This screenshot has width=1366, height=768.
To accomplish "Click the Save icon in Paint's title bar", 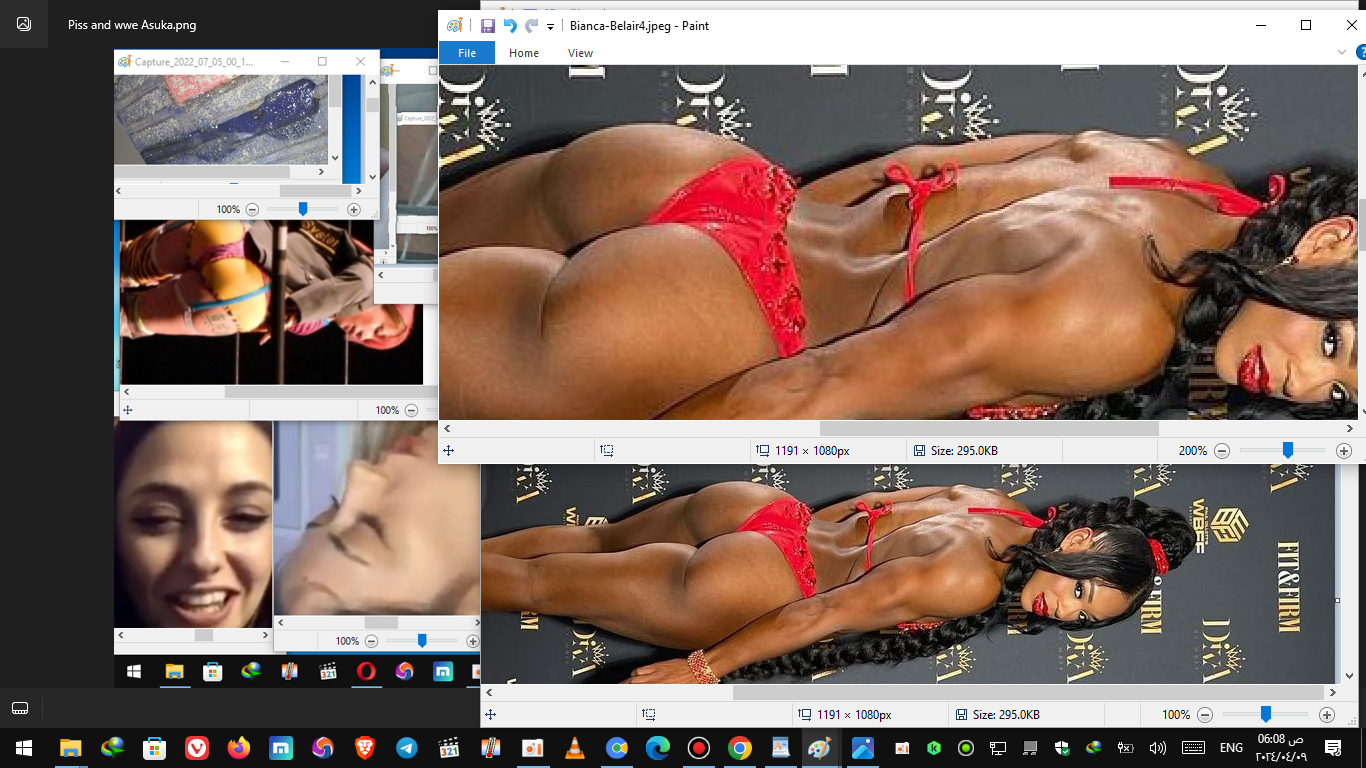I will click(x=488, y=26).
